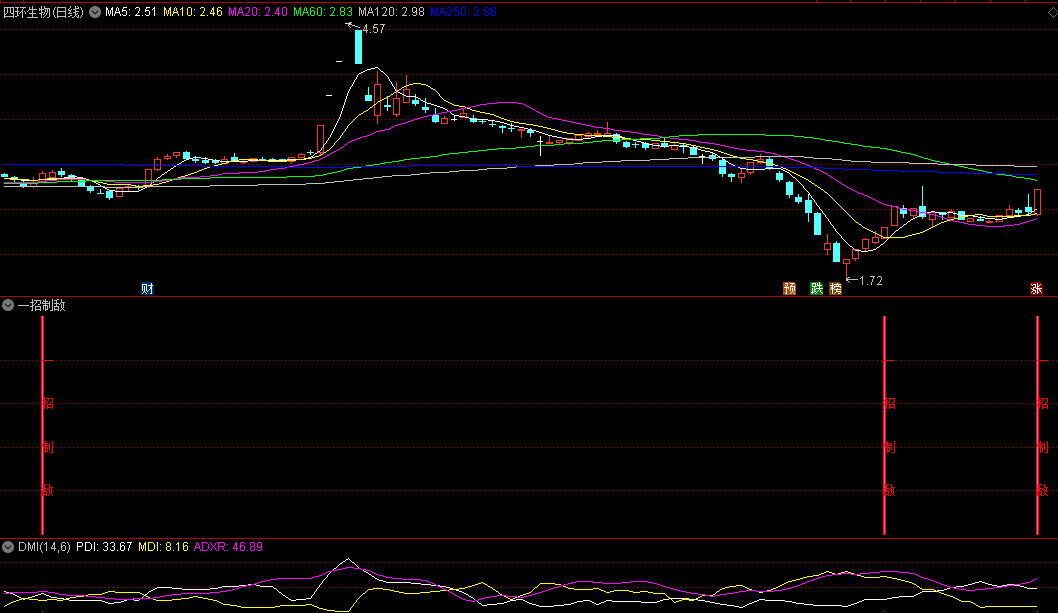This screenshot has width=1058, height=613.
Task: Select the yellow MA10 label
Action: click(x=193, y=12)
